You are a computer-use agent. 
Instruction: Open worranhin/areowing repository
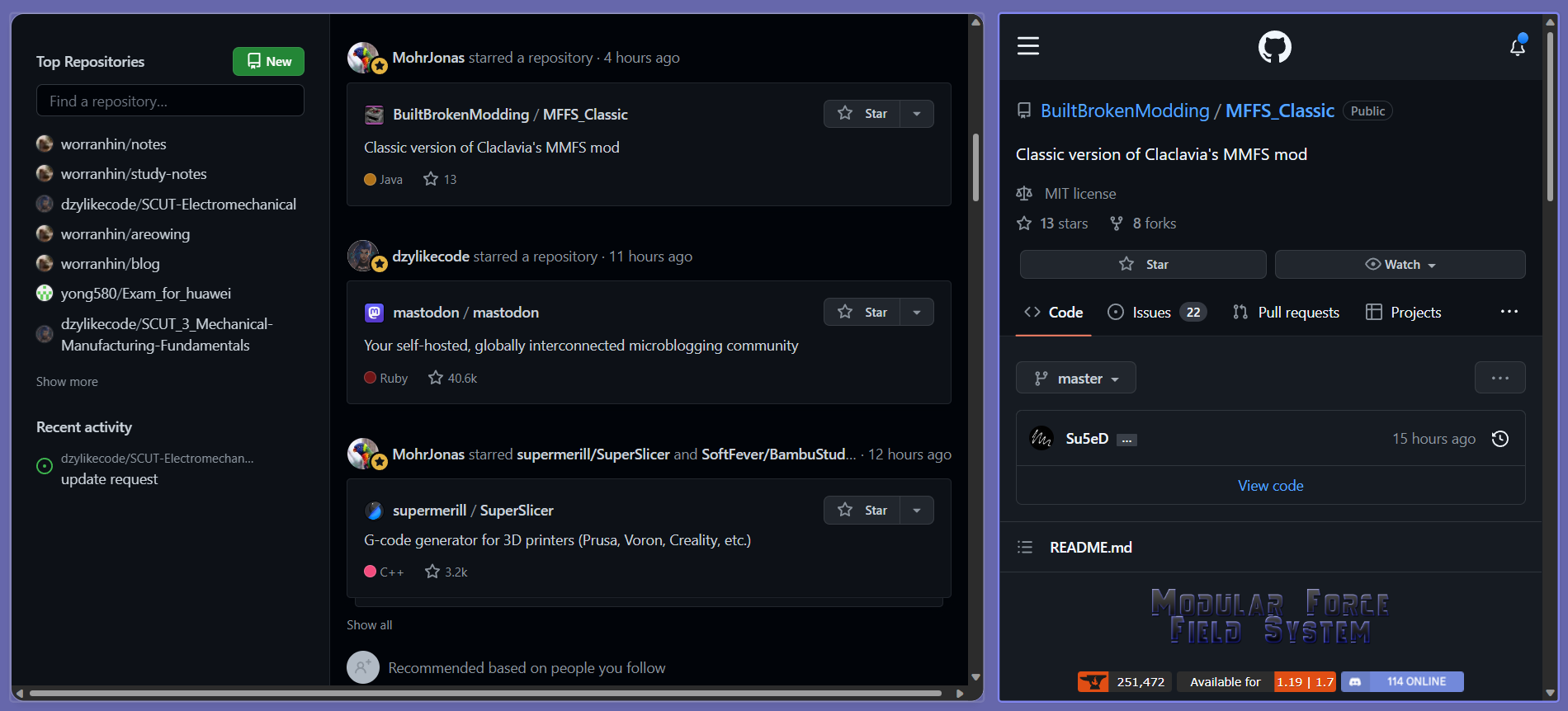tap(125, 234)
